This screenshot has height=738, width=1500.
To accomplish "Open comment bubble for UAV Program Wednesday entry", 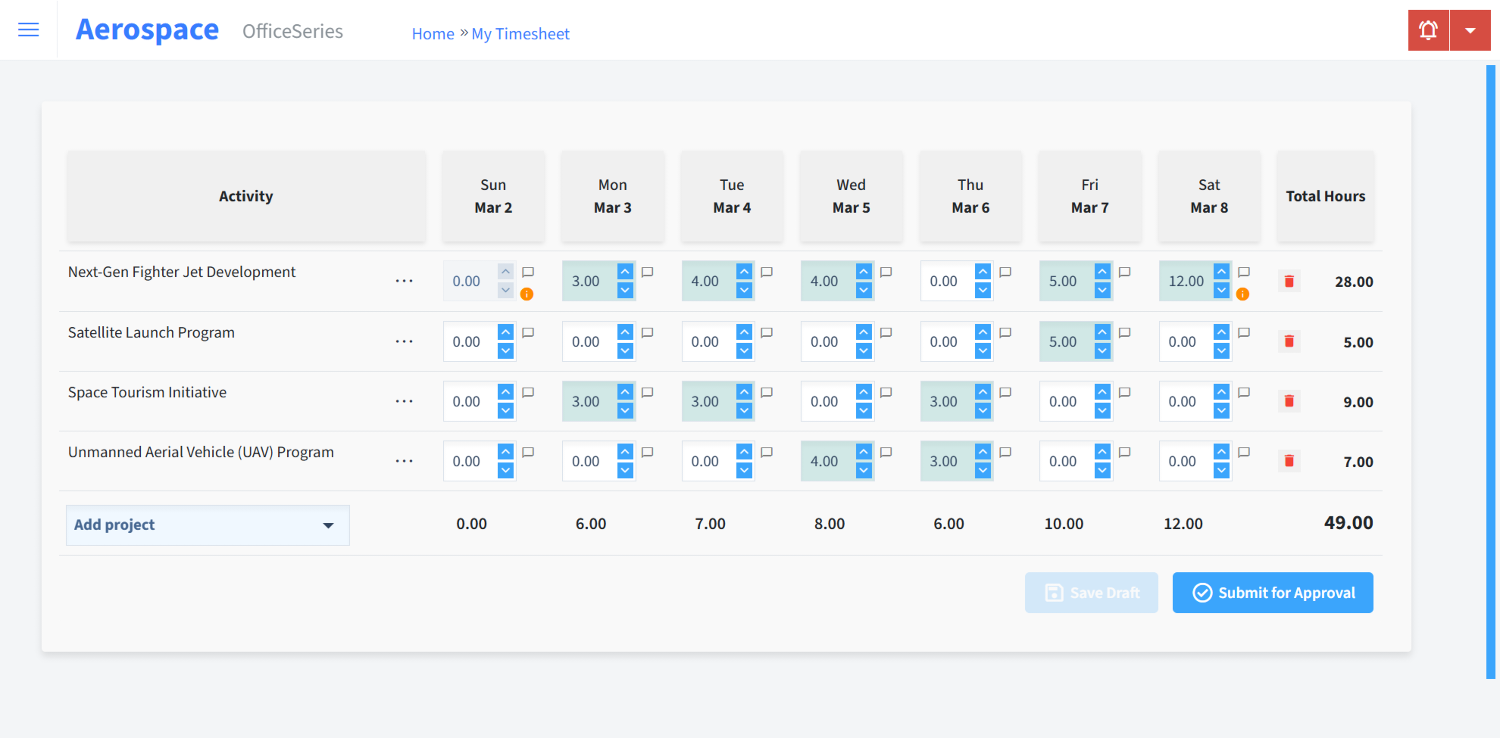I will [885, 451].
